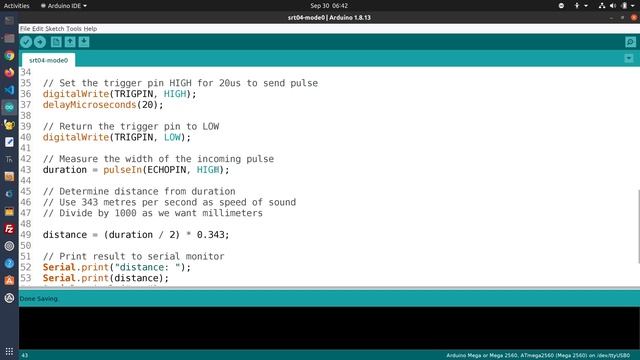Open the system menu arrow at top right
The height and width of the screenshot is (360, 640).
[x=633, y=6]
